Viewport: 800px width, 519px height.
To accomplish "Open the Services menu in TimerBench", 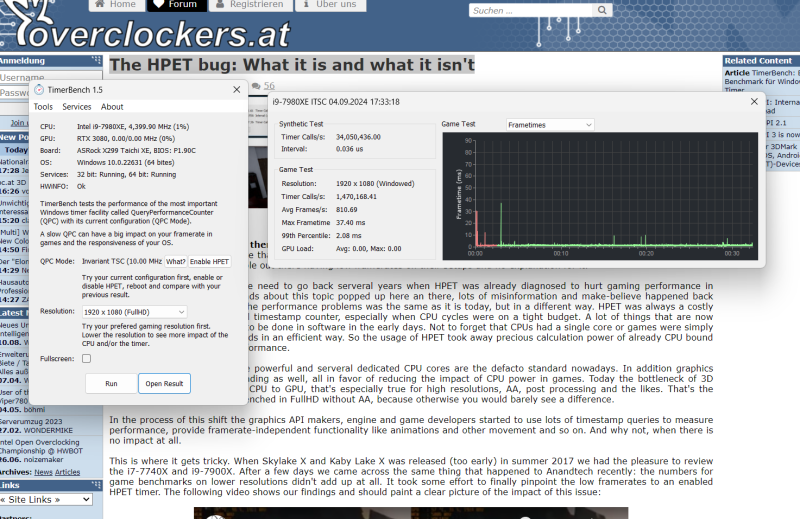I will [x=77, y=107].
